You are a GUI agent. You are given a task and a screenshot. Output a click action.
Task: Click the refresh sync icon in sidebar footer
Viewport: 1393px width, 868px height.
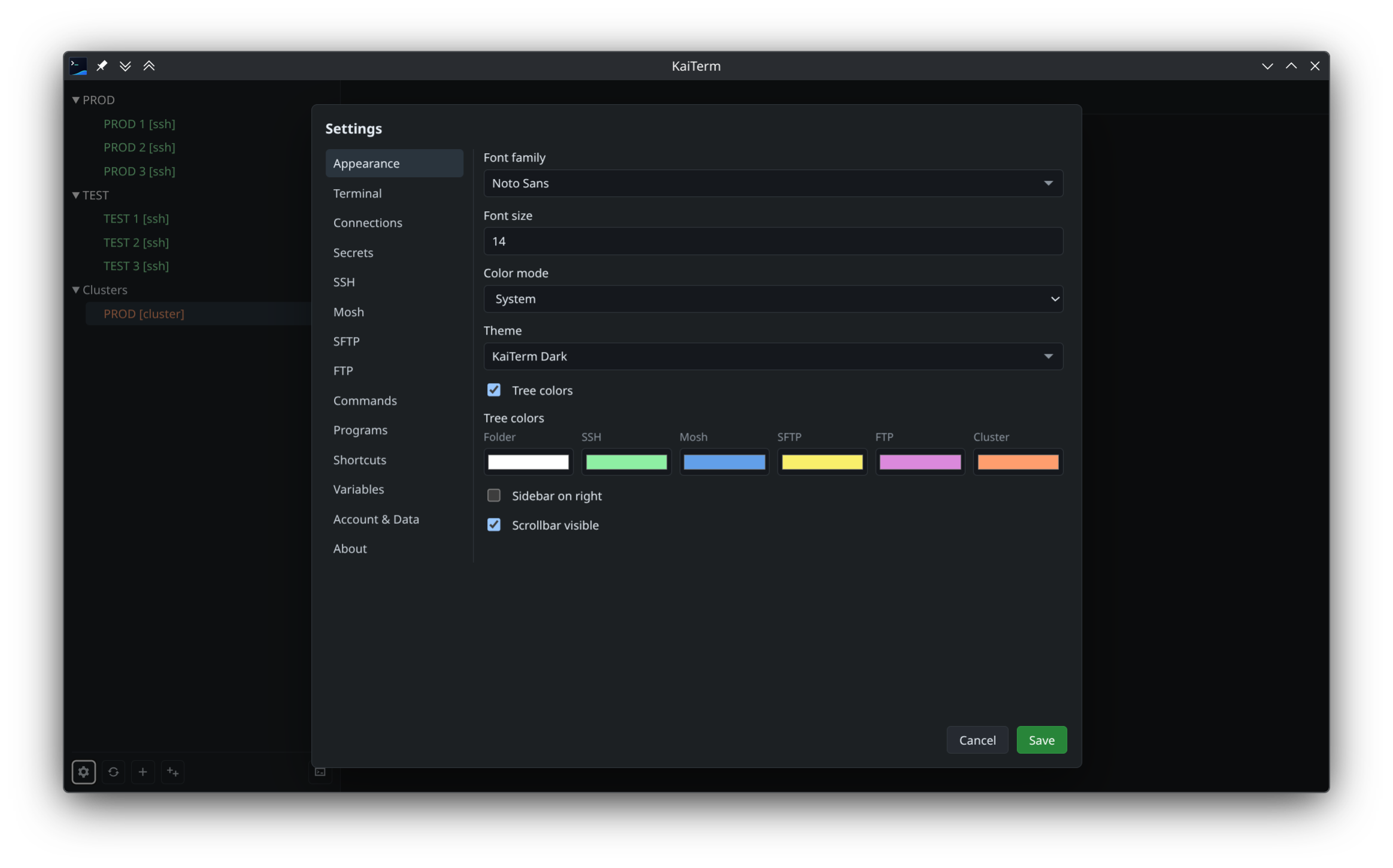[x=113, y=772]
